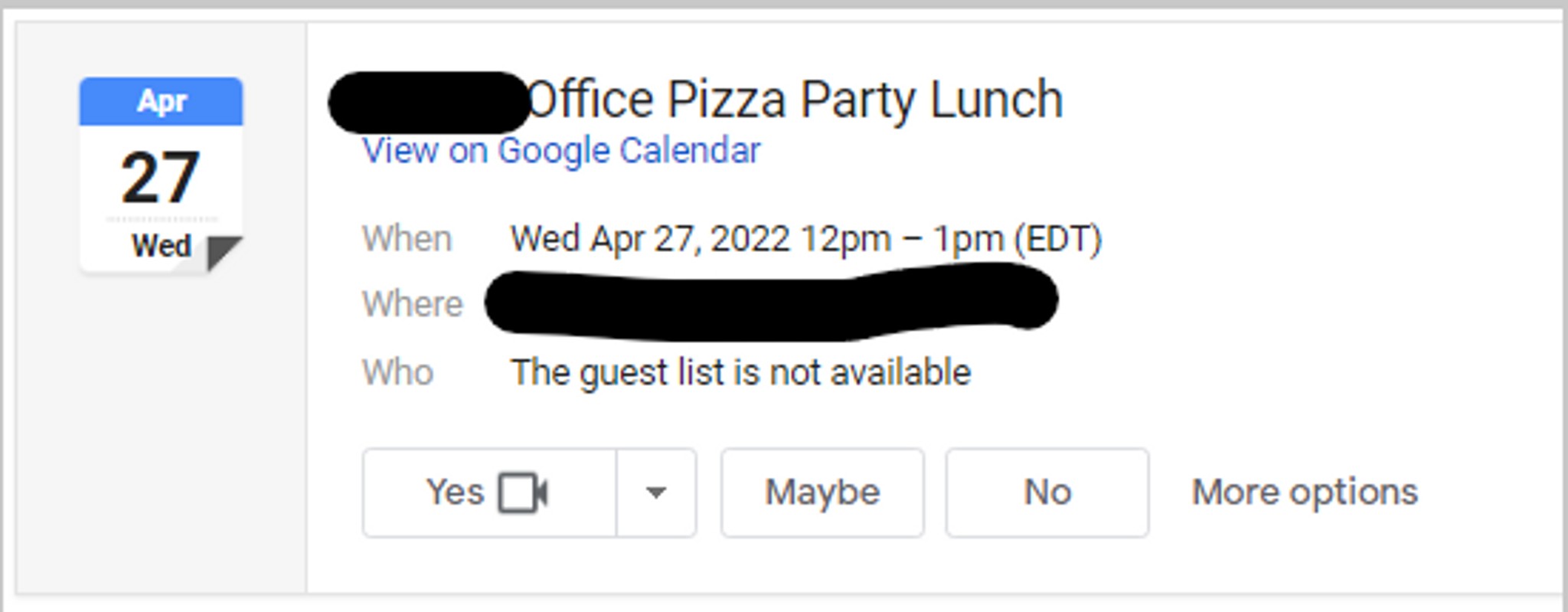Respond Maybe to the invitation

click(x=822, y=493)
